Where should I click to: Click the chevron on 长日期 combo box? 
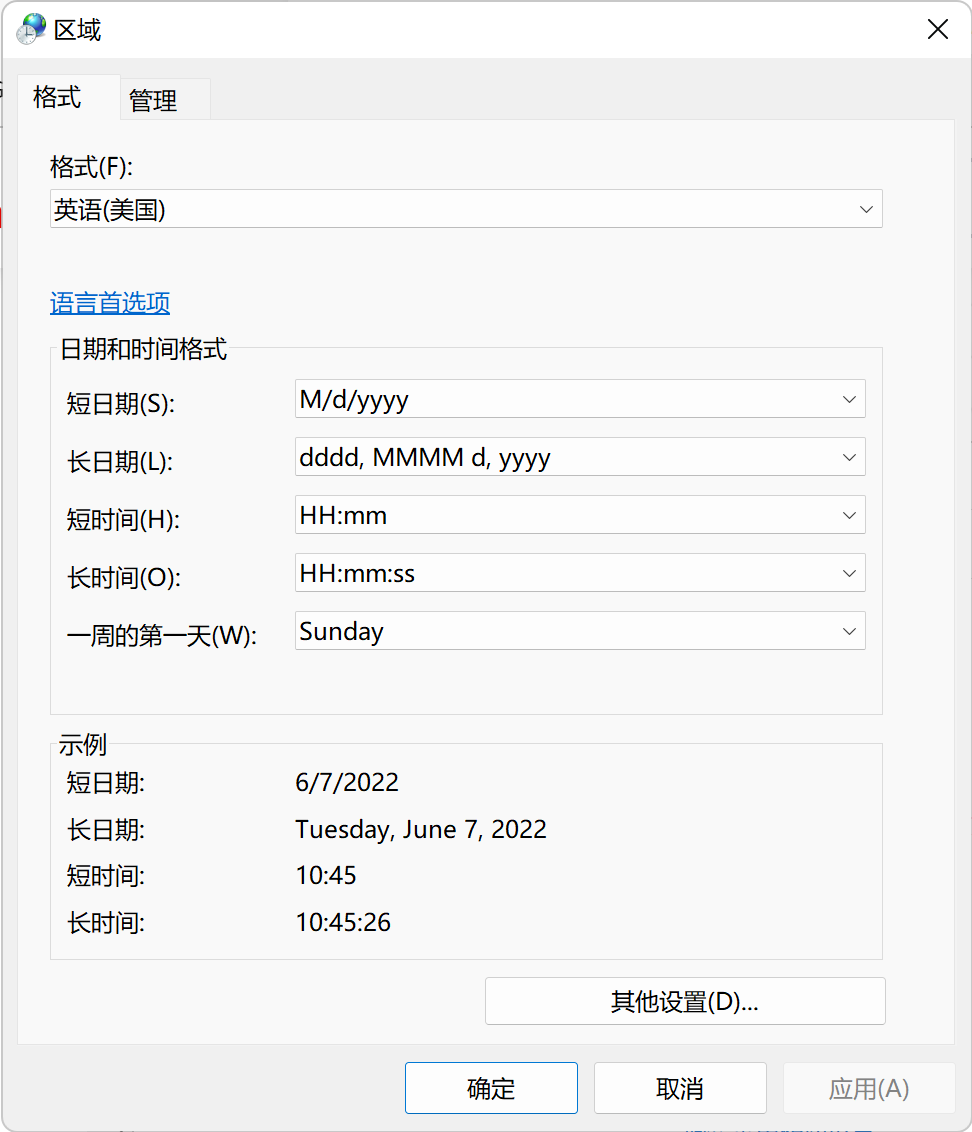coord(849,457)
